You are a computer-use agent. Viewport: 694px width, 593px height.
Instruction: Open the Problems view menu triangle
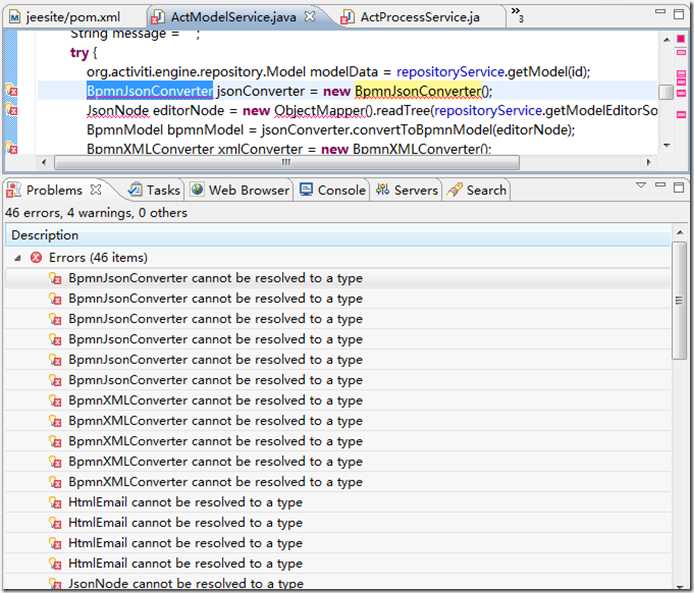click(x=640, y=185)
